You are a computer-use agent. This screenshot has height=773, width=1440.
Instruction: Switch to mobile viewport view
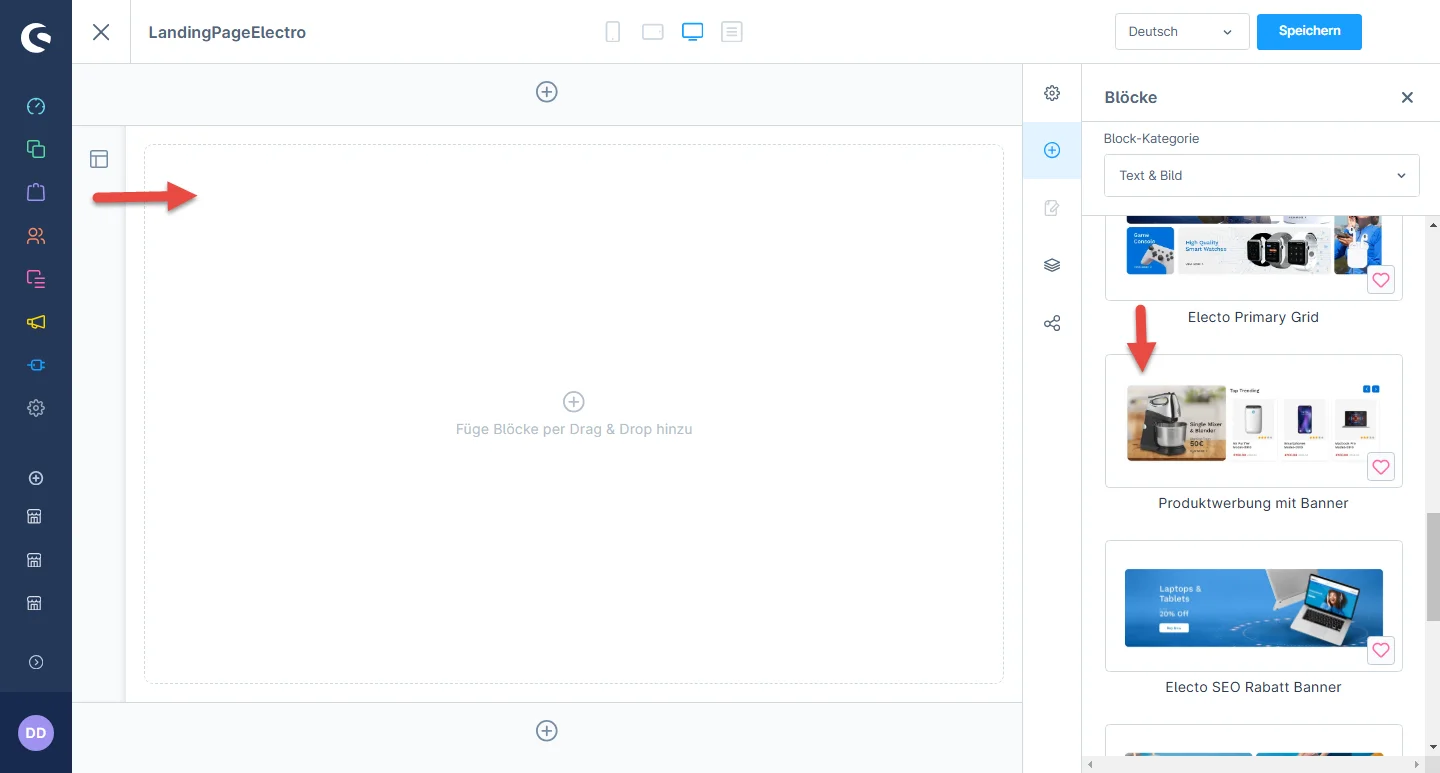click(x=613, y=32)
